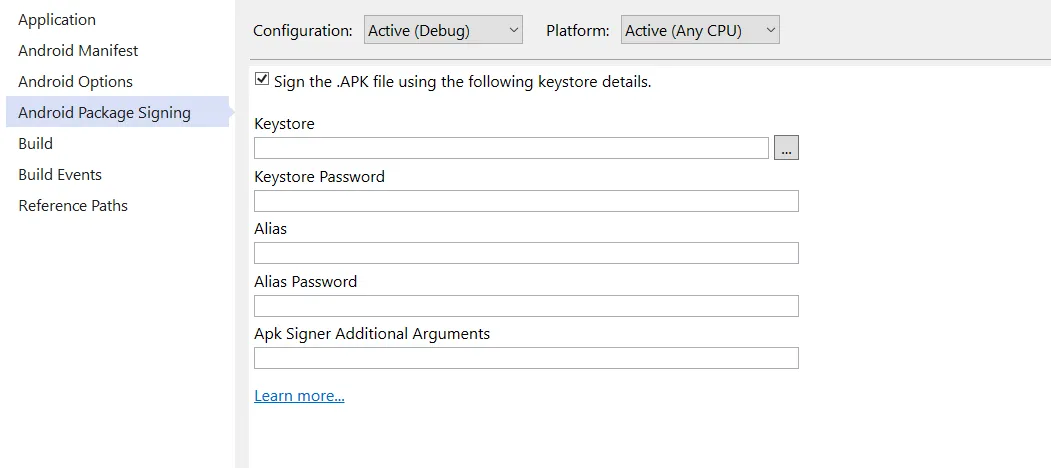Open the Platform dropdown

pos(699,30)
